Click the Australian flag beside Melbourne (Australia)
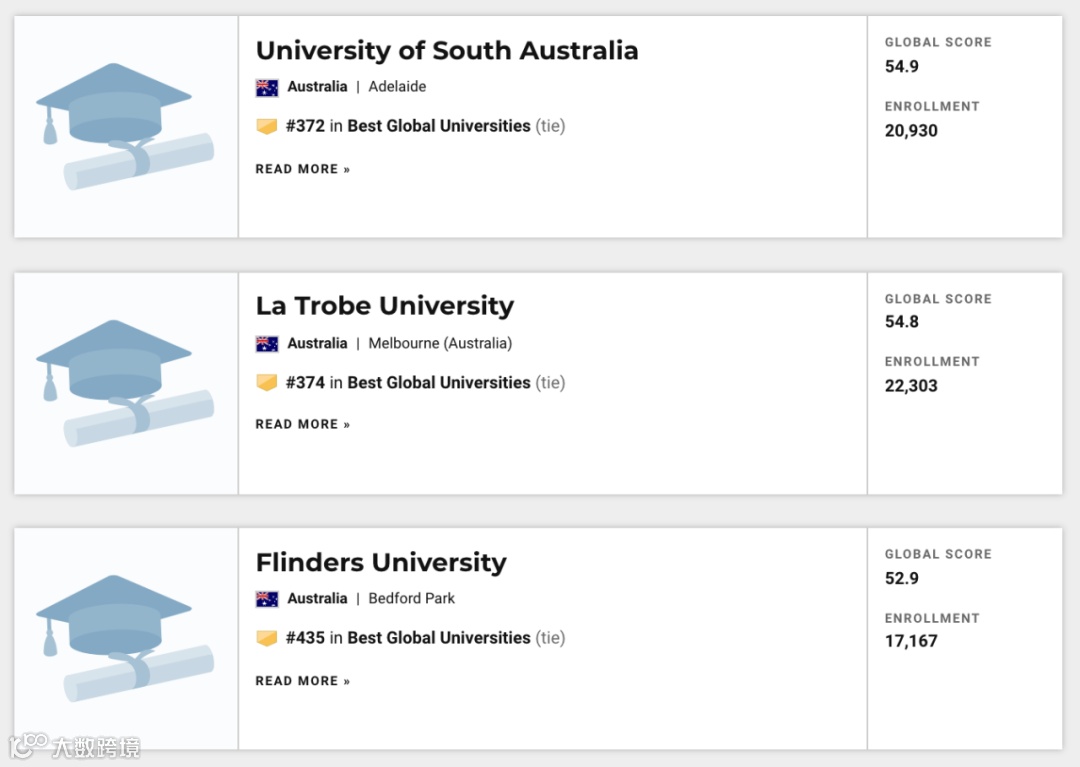This screenshot has height=767, width=1080. coord(267,344)
